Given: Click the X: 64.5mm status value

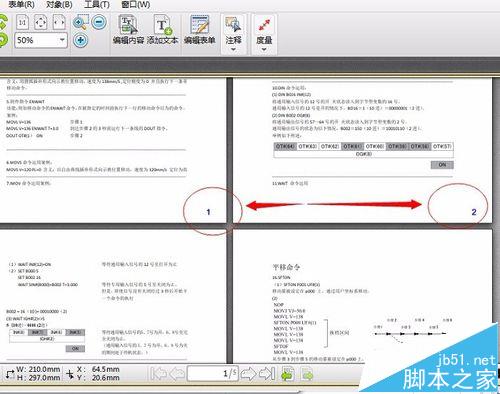Looking at the screenshot, I should pyautogui.click(x=98, y=369).
